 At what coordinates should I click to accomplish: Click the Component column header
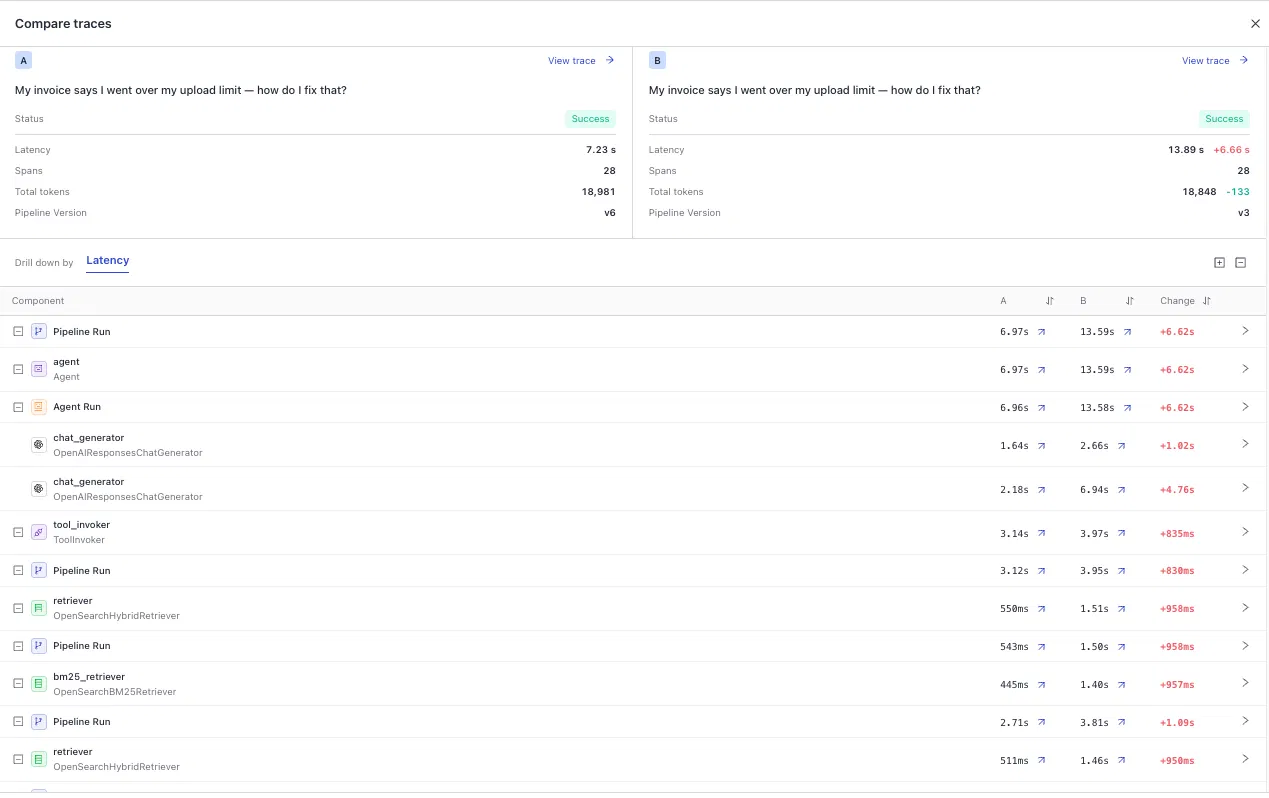point(38,301)
